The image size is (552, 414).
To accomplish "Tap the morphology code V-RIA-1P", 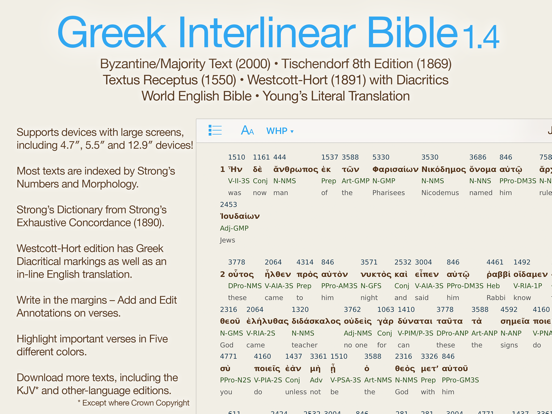I will 527,286.
